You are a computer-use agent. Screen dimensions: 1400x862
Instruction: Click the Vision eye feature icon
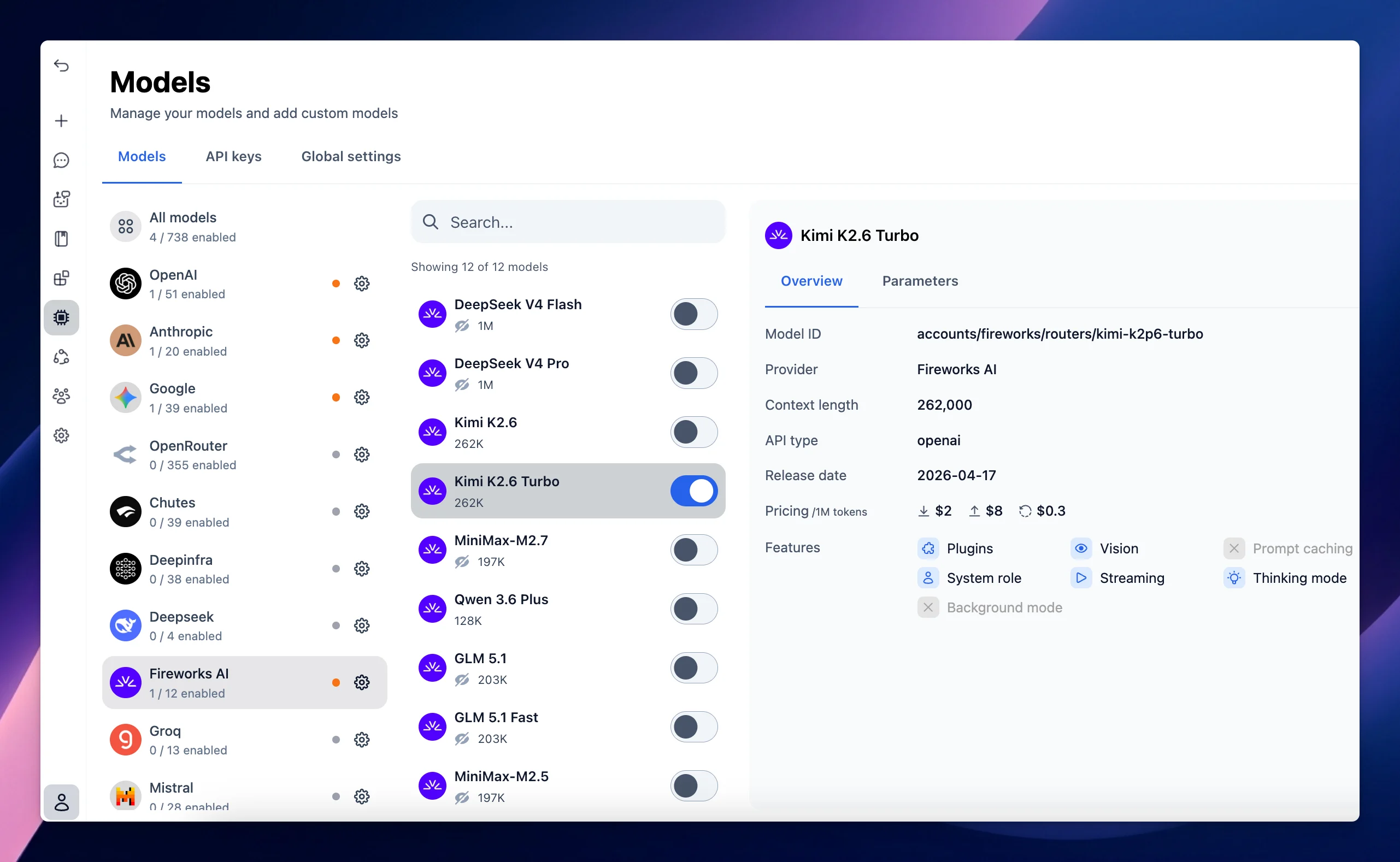coord(1081,548)
